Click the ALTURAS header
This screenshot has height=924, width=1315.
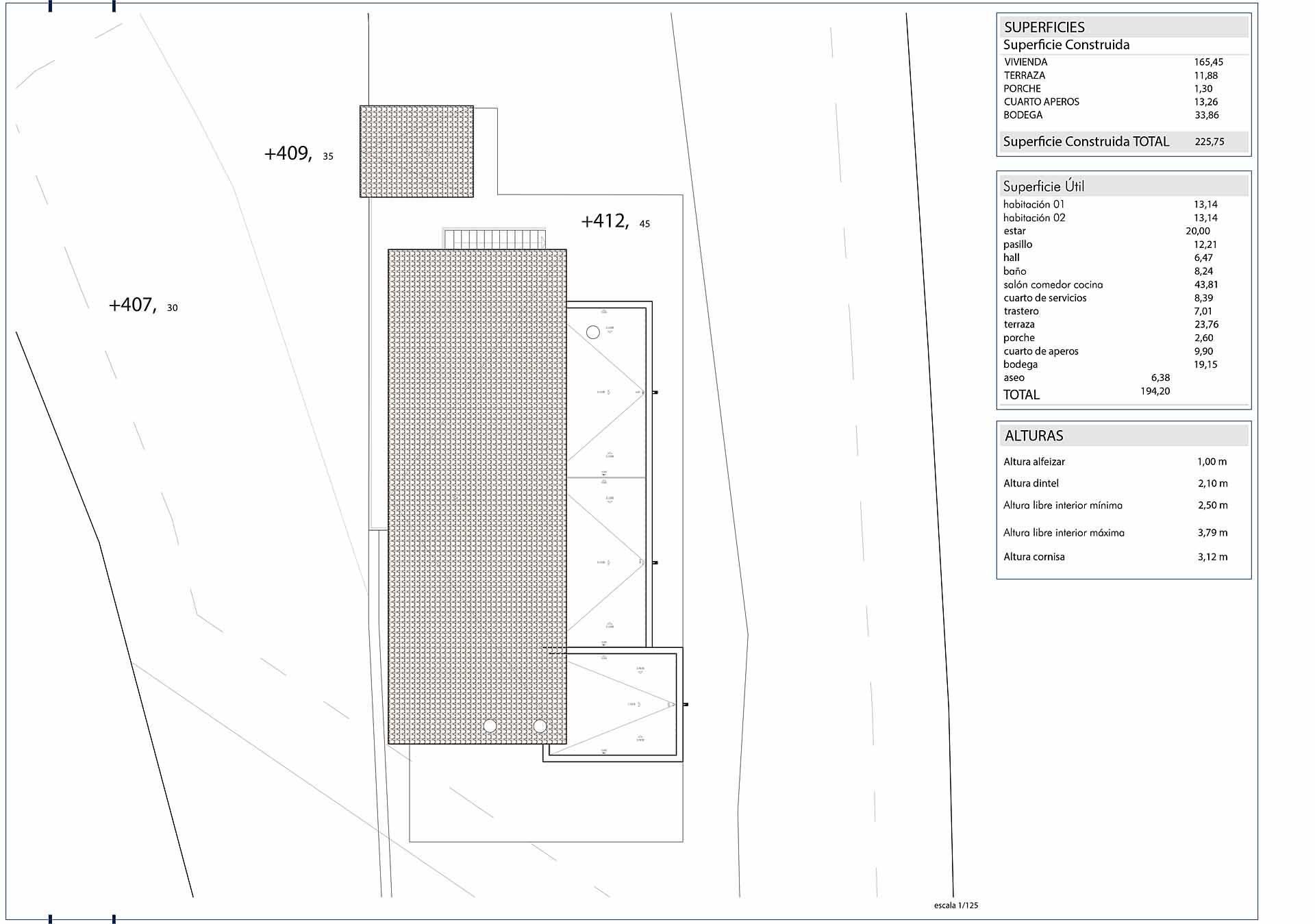pos(1034,436)
